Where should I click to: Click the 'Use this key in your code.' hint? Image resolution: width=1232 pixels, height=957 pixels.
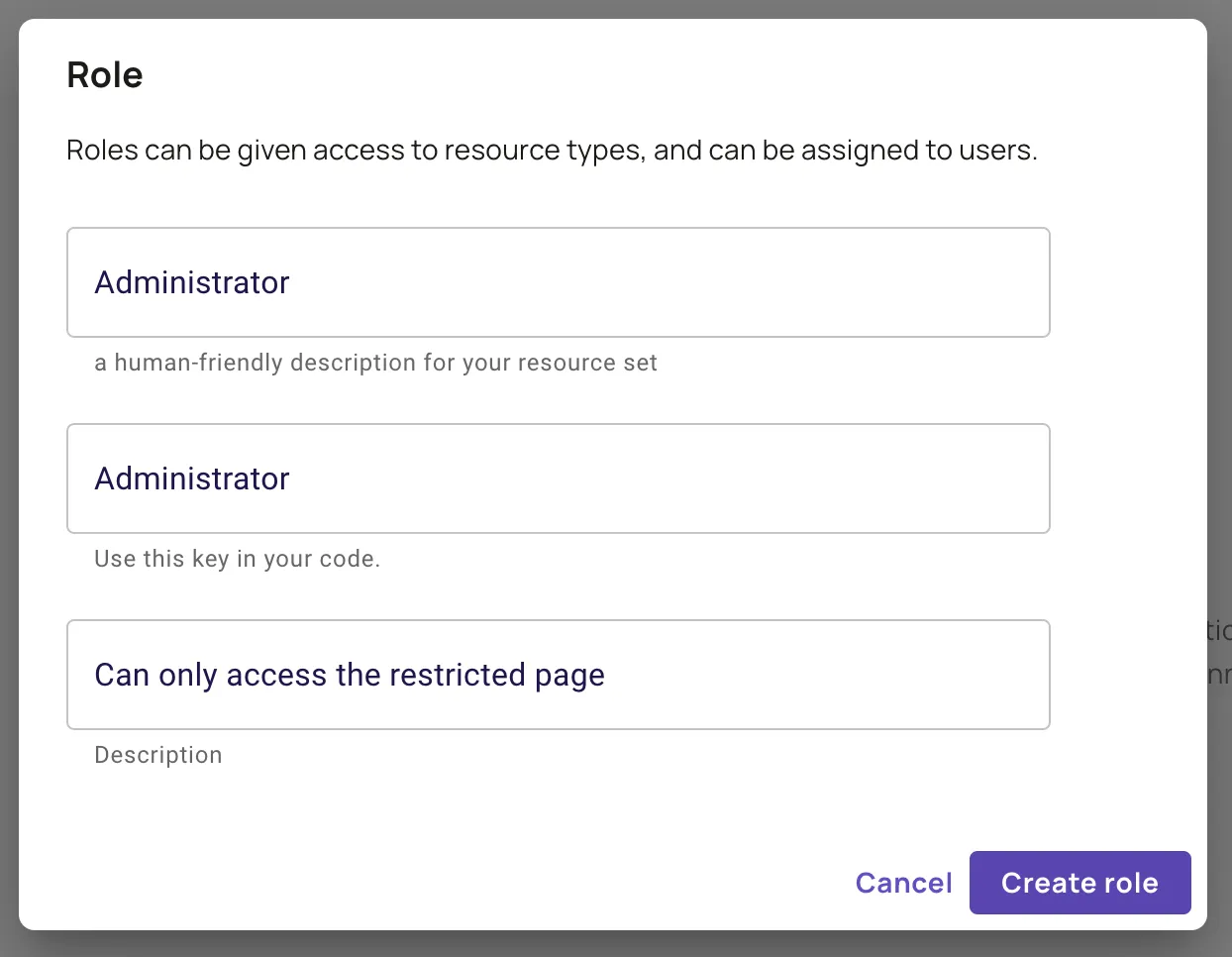(x=237, y=559)
